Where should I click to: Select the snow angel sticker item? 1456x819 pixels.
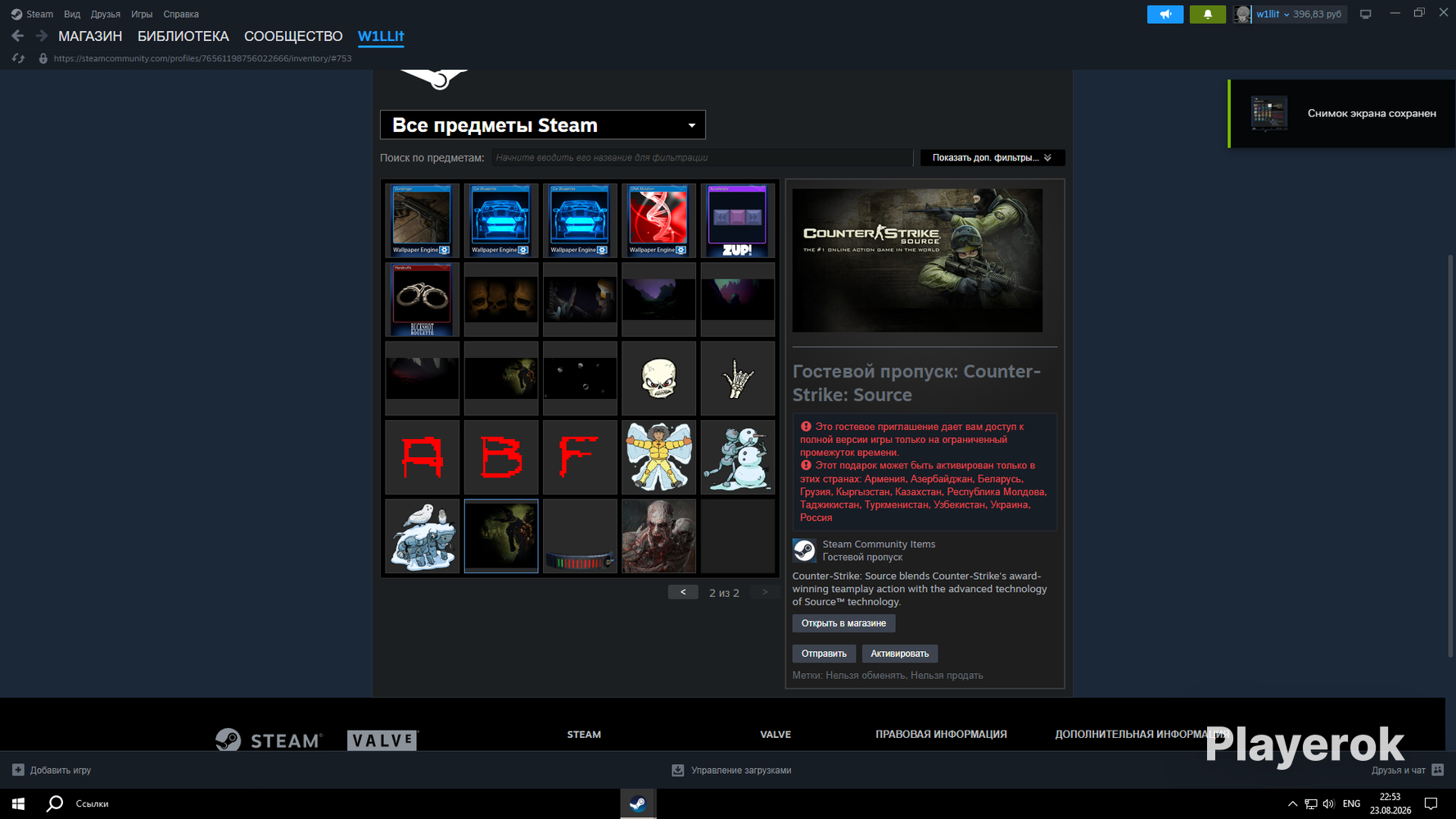tap(658, 457)
